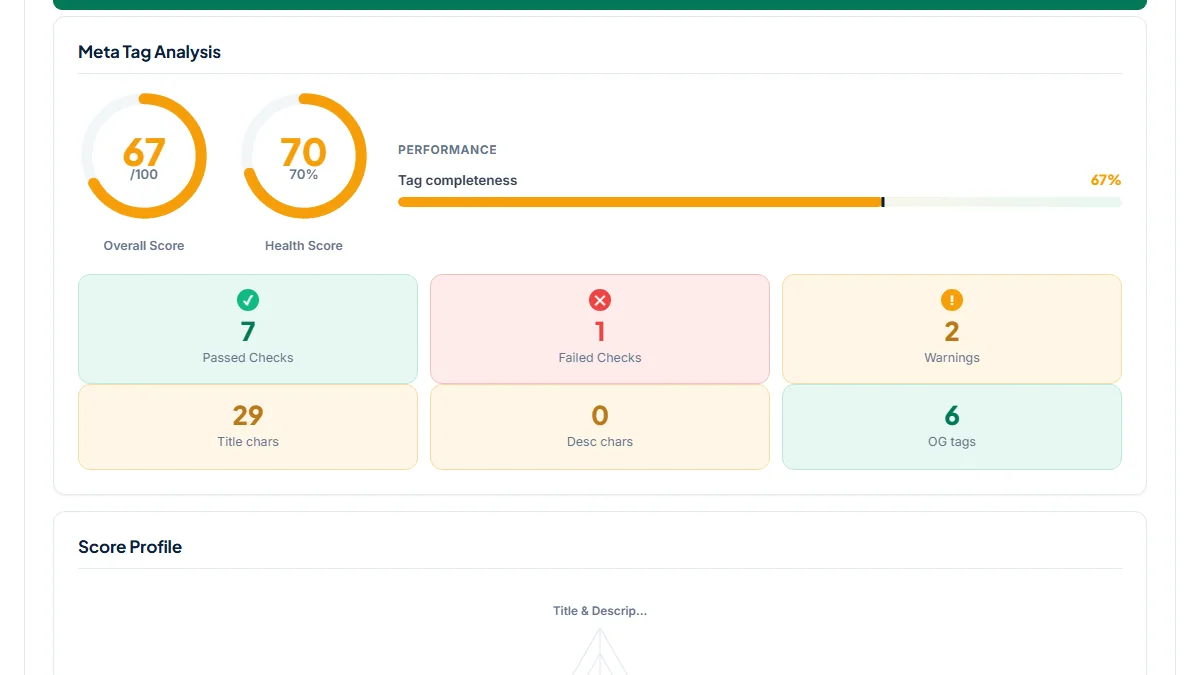Open the Warnings card
The height and width of the screenshot is (675, 1200).
[x=952, y=329]
